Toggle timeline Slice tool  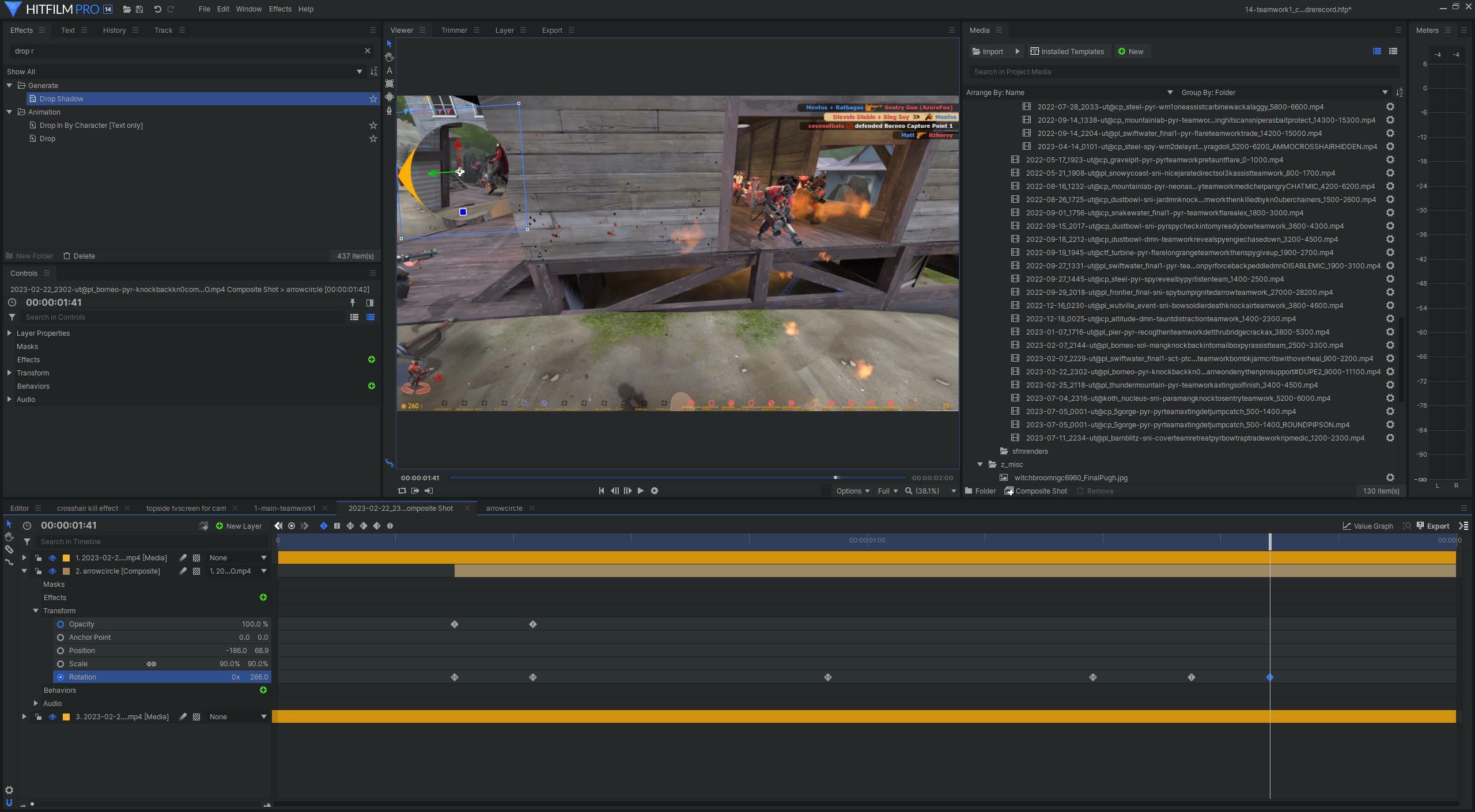pyautogui.click(x=9, y=549)
